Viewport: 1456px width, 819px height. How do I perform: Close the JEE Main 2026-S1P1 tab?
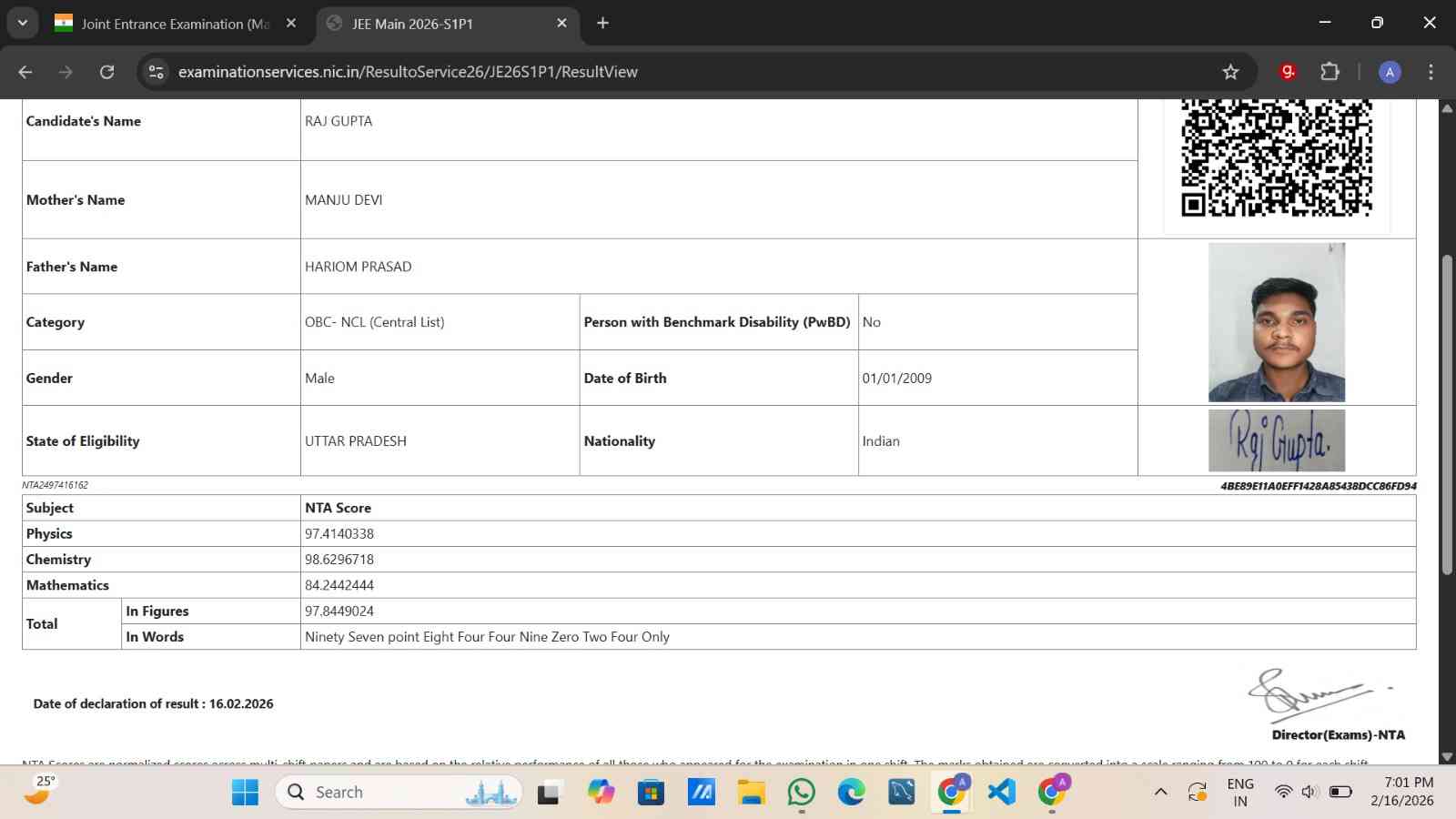(561, 23)
